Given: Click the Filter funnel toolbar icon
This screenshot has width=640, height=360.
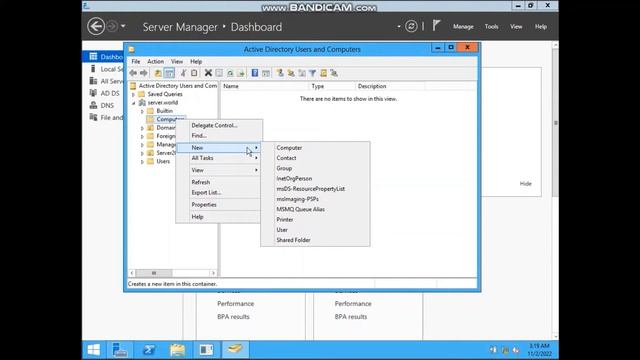Looking at the screenshot, I should point(313,73).
